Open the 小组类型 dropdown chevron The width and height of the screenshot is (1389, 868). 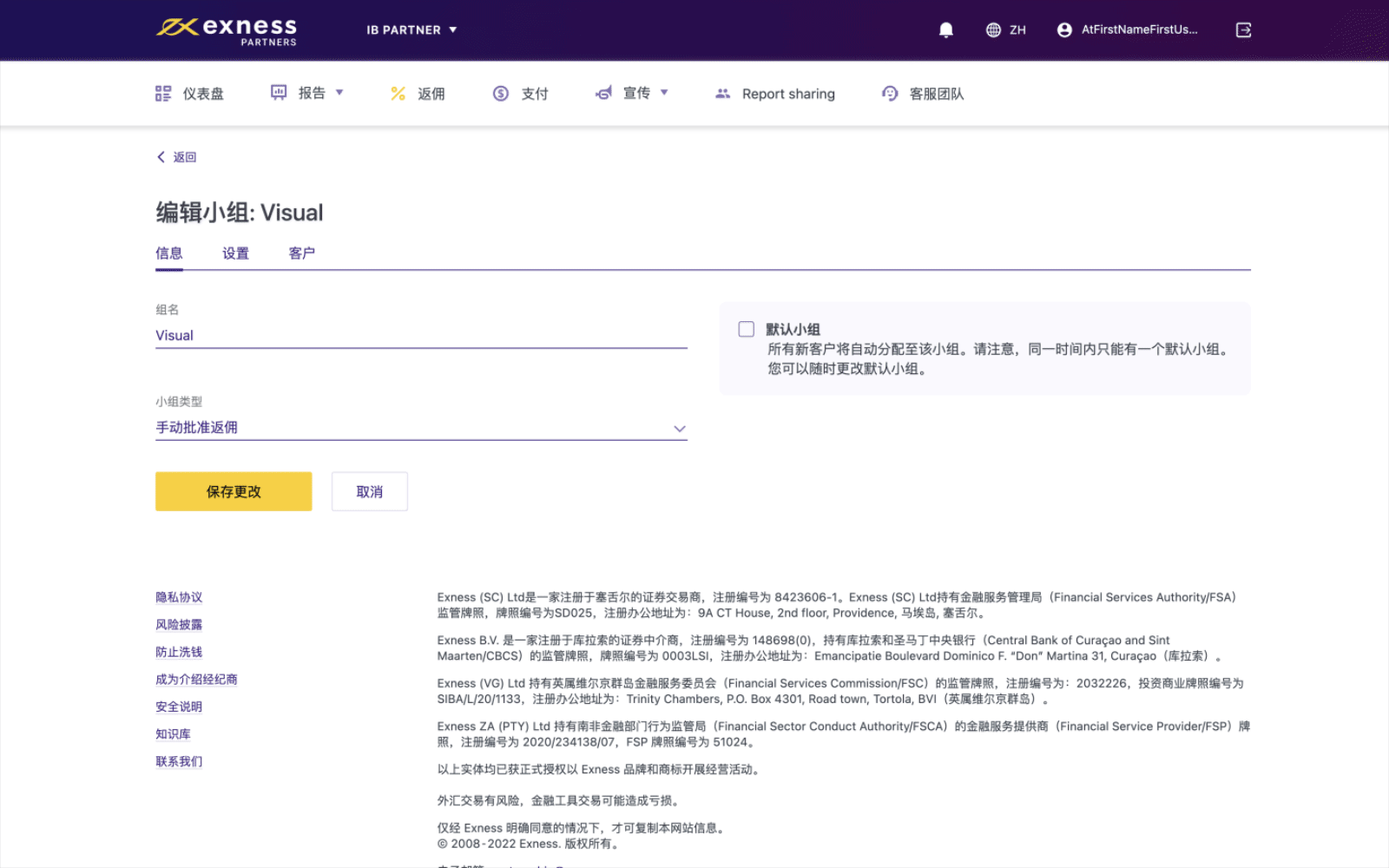pyautogui.click(x=680, y=429)
